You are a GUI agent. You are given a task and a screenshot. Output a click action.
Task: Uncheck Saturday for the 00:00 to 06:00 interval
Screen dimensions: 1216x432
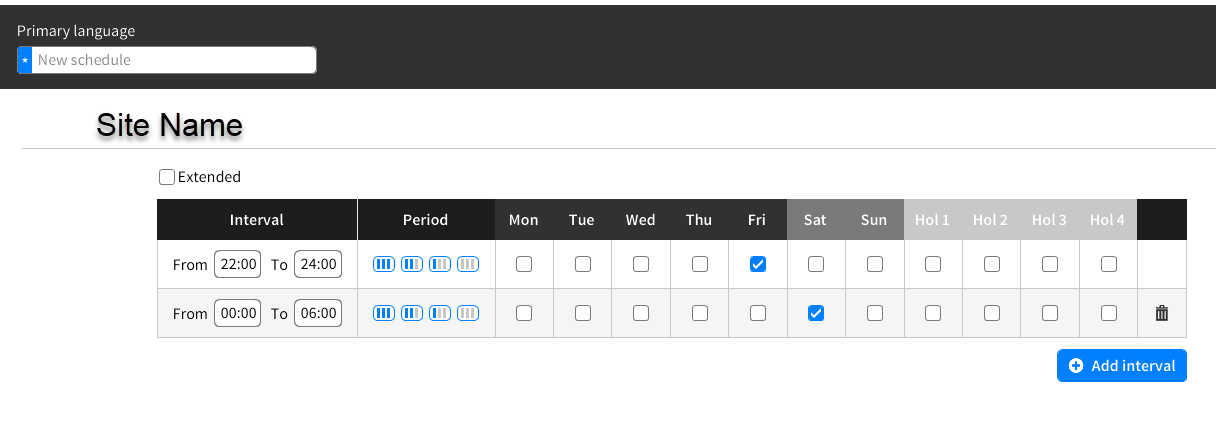pos(816,313)
